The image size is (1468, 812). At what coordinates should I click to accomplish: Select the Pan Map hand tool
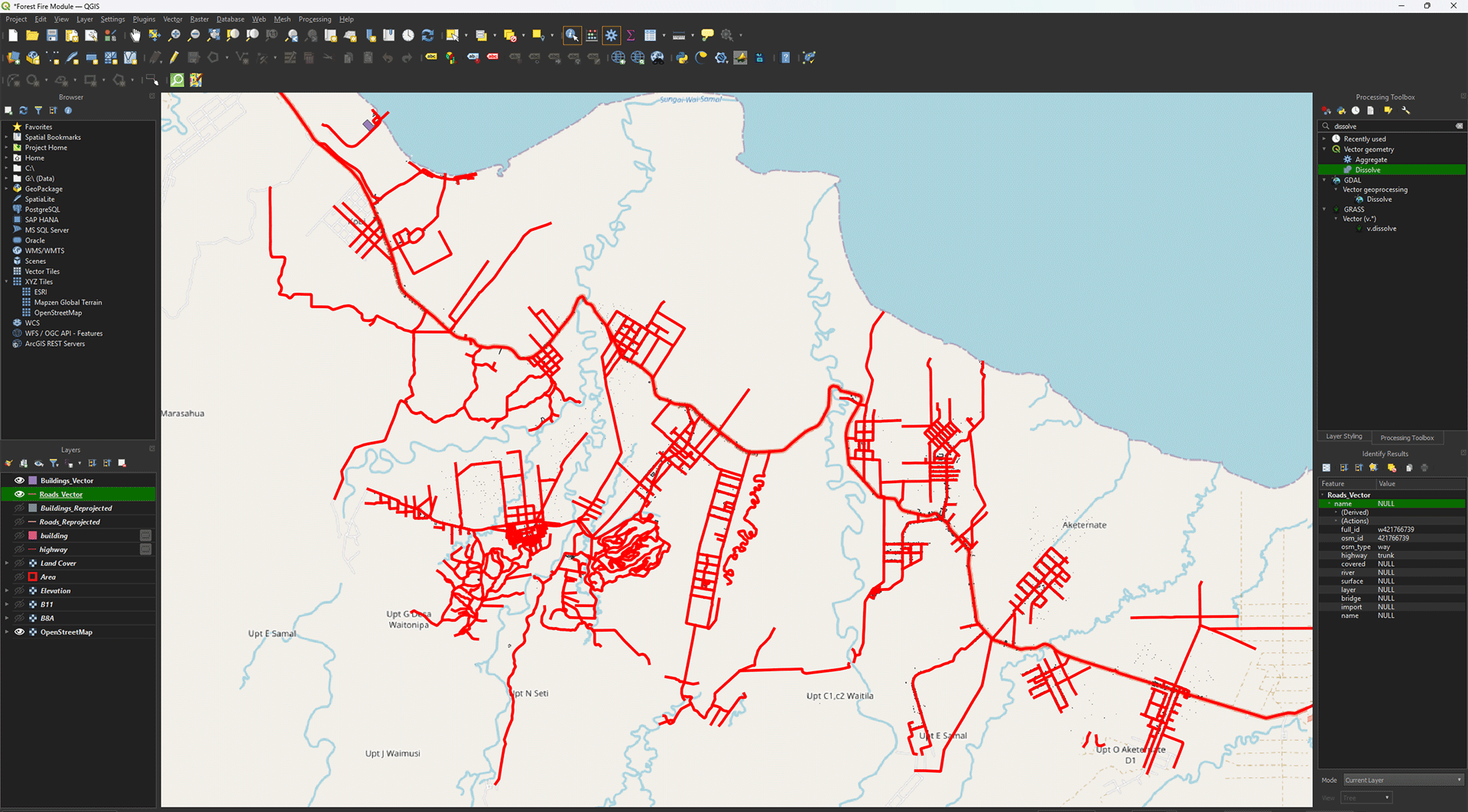tap(135, 35)
